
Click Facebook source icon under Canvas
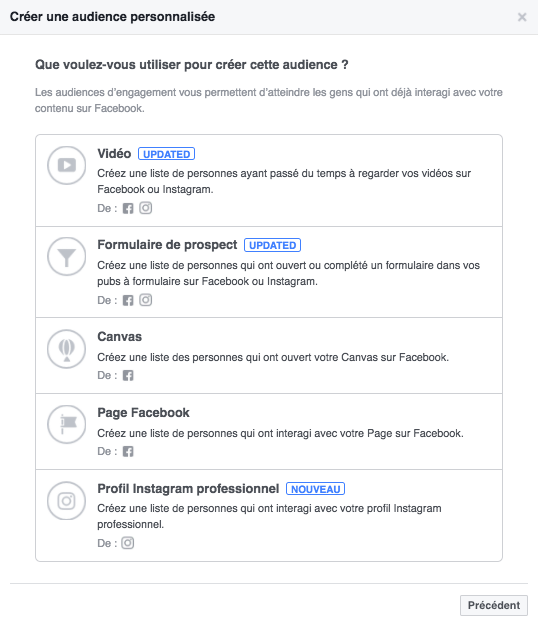click(x=128, y=375)
